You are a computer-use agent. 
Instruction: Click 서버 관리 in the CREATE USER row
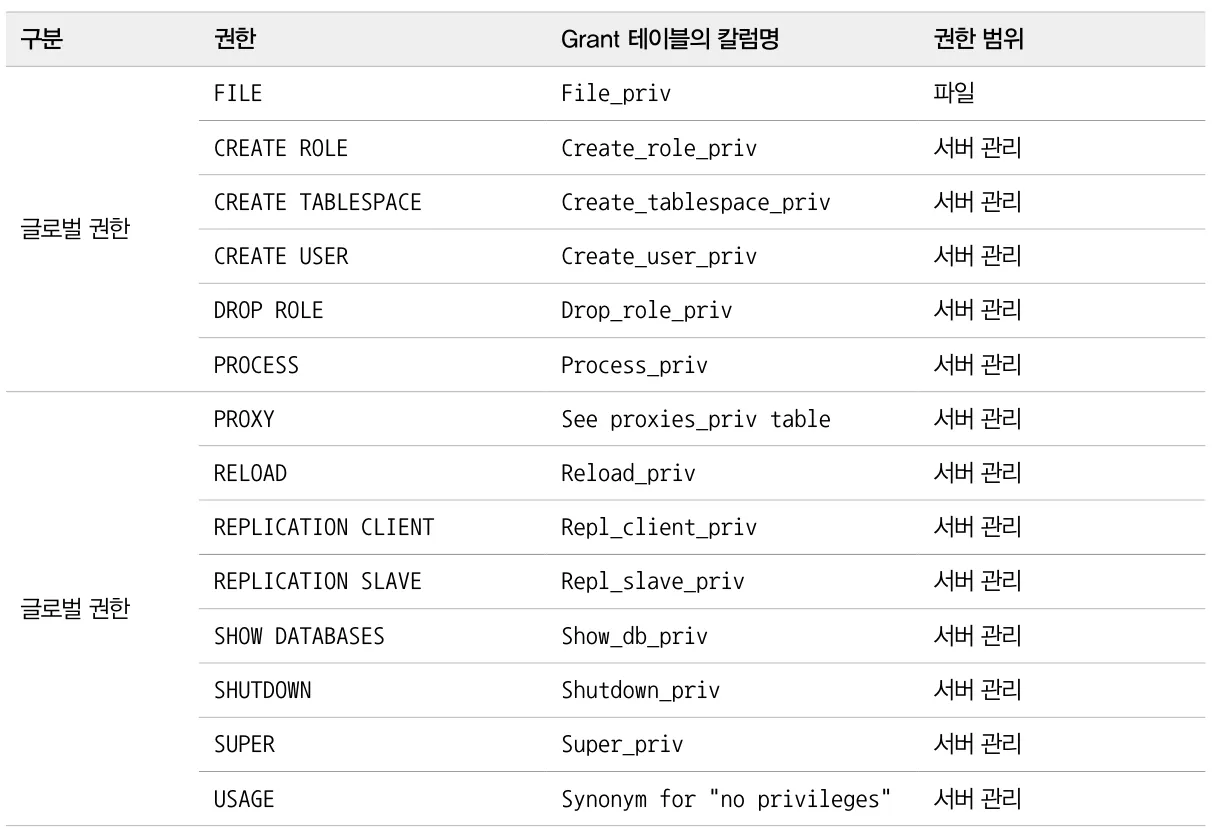tap(977, 256)
